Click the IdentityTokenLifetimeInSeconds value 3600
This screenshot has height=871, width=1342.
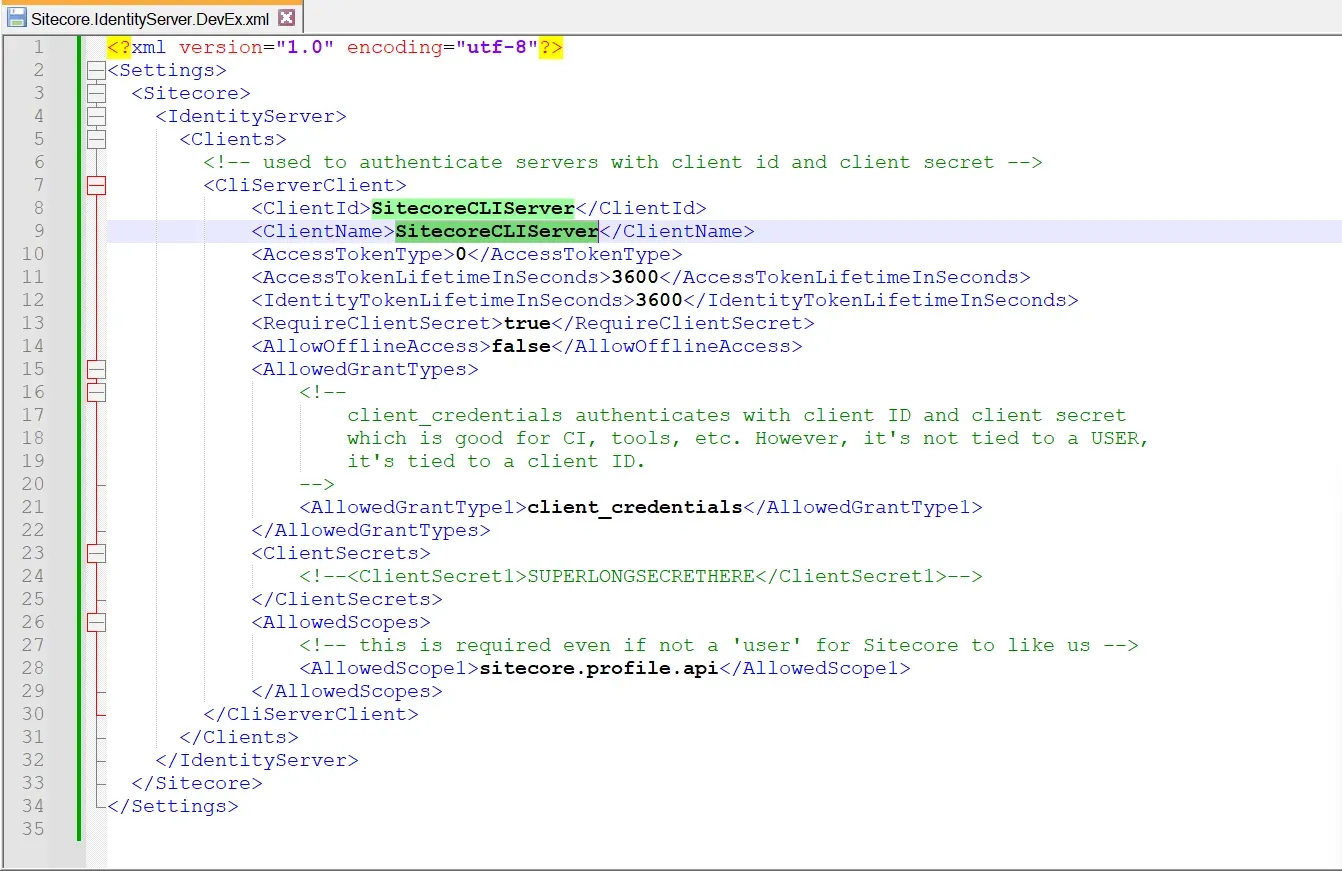pyautogui.click(x=659, y=300)
